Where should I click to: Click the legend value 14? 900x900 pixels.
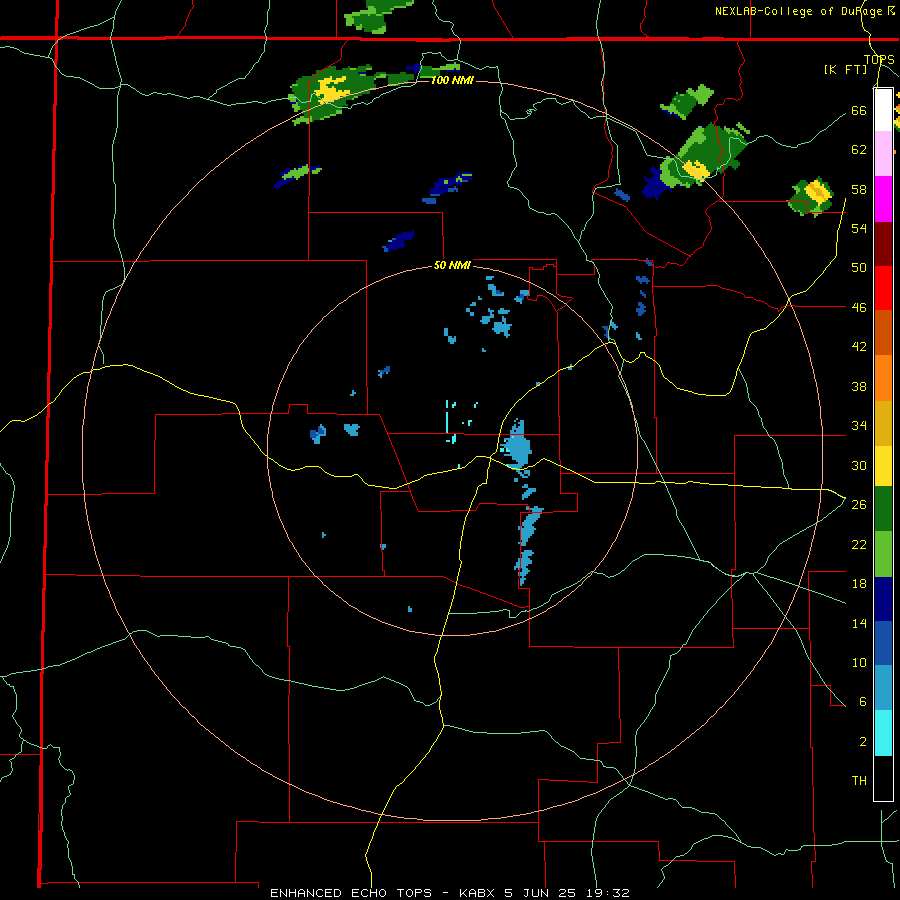click(859, 623)
